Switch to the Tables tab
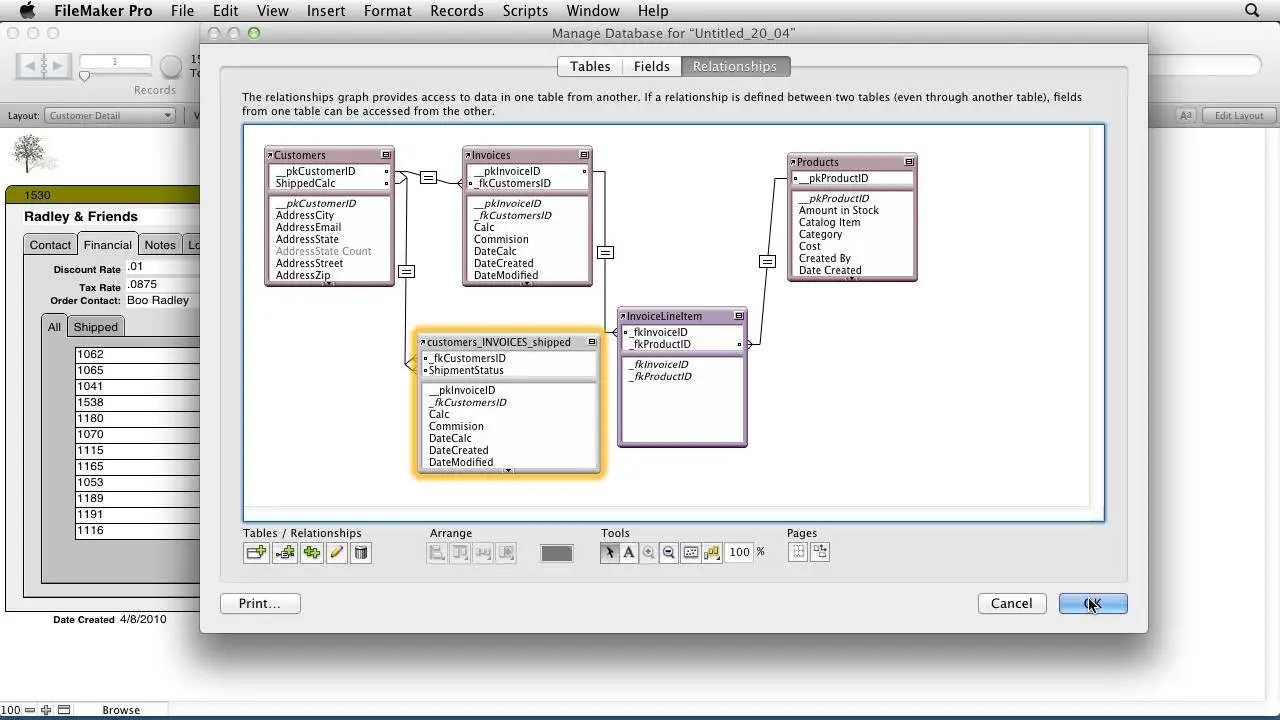Image resolution: width=1280 pixels, height=720 pixels. point(590,66)
